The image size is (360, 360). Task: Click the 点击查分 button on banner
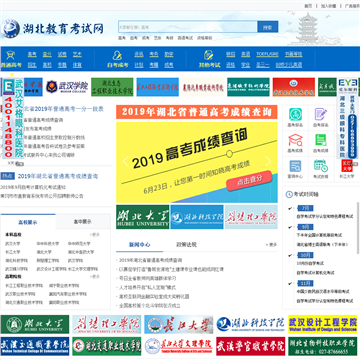[x=249, y=180]
